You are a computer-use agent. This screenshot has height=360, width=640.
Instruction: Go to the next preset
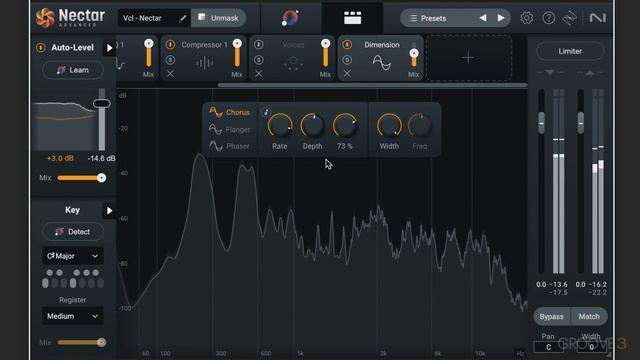coord(501,18)
